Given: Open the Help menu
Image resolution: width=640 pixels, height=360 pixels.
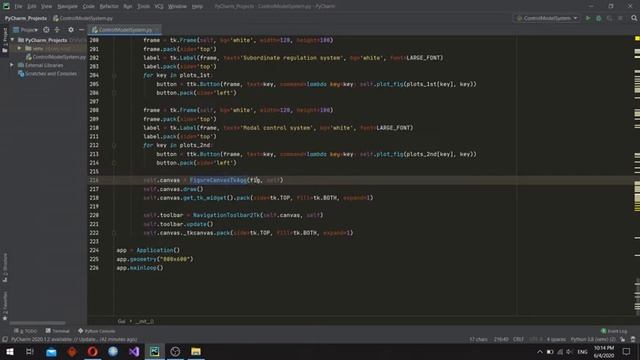Looking at the screenshot, I should (197, 6).
